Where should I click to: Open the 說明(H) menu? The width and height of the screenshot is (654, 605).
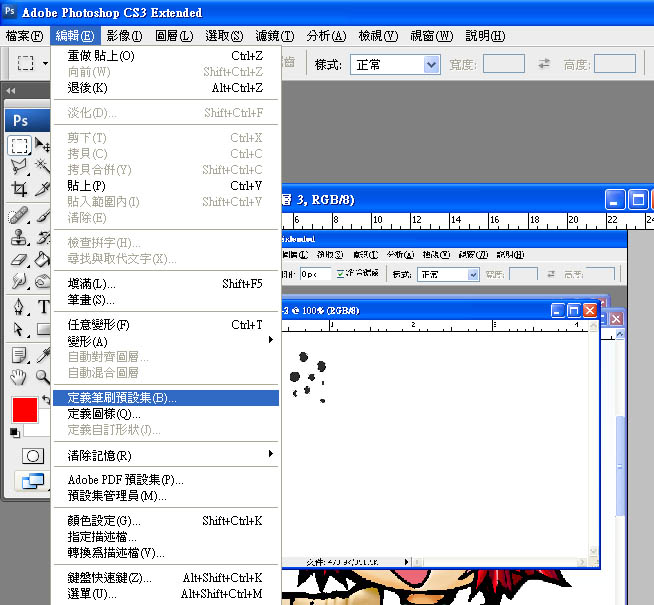tap(485, 36)
